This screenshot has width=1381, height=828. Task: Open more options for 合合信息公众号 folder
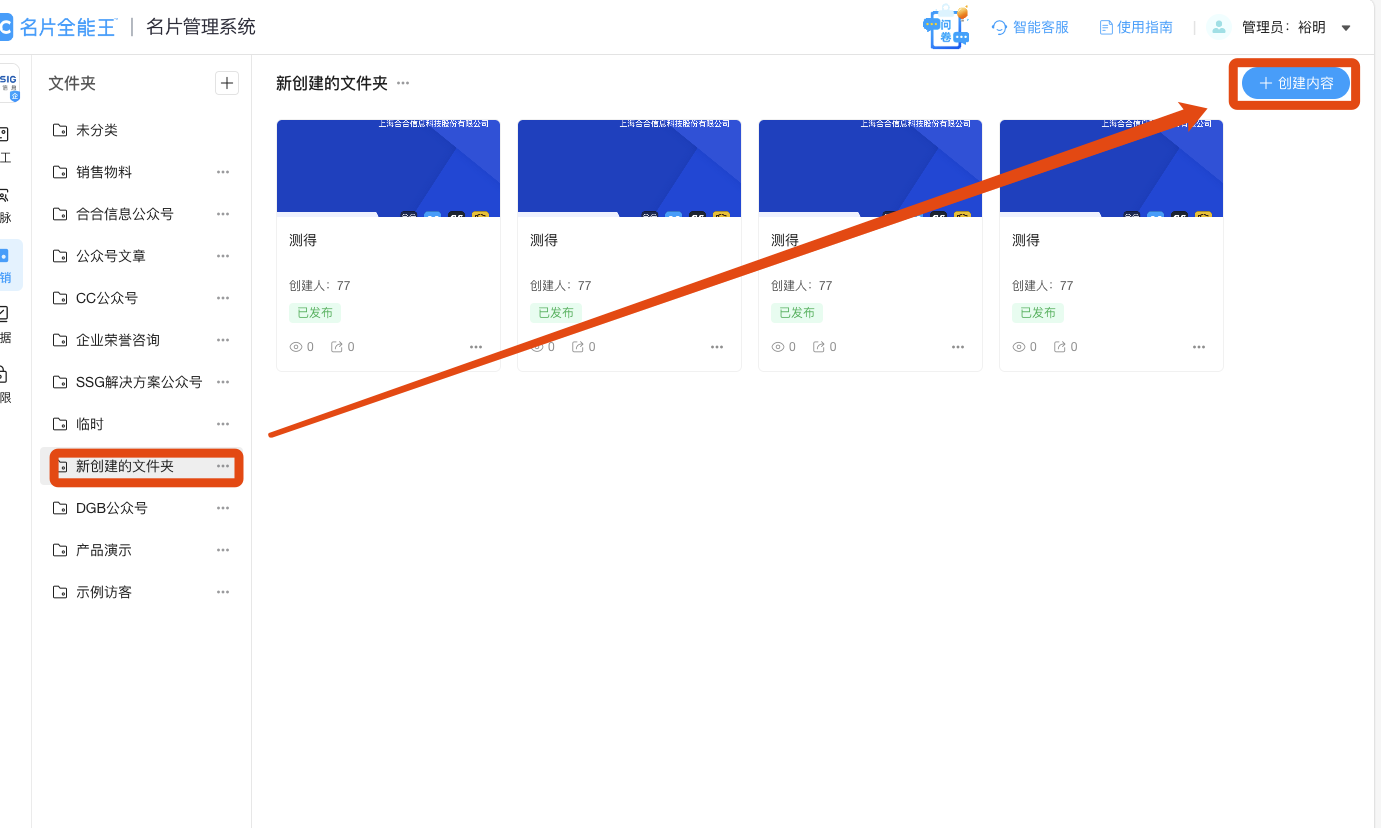[x=223, y=214]
